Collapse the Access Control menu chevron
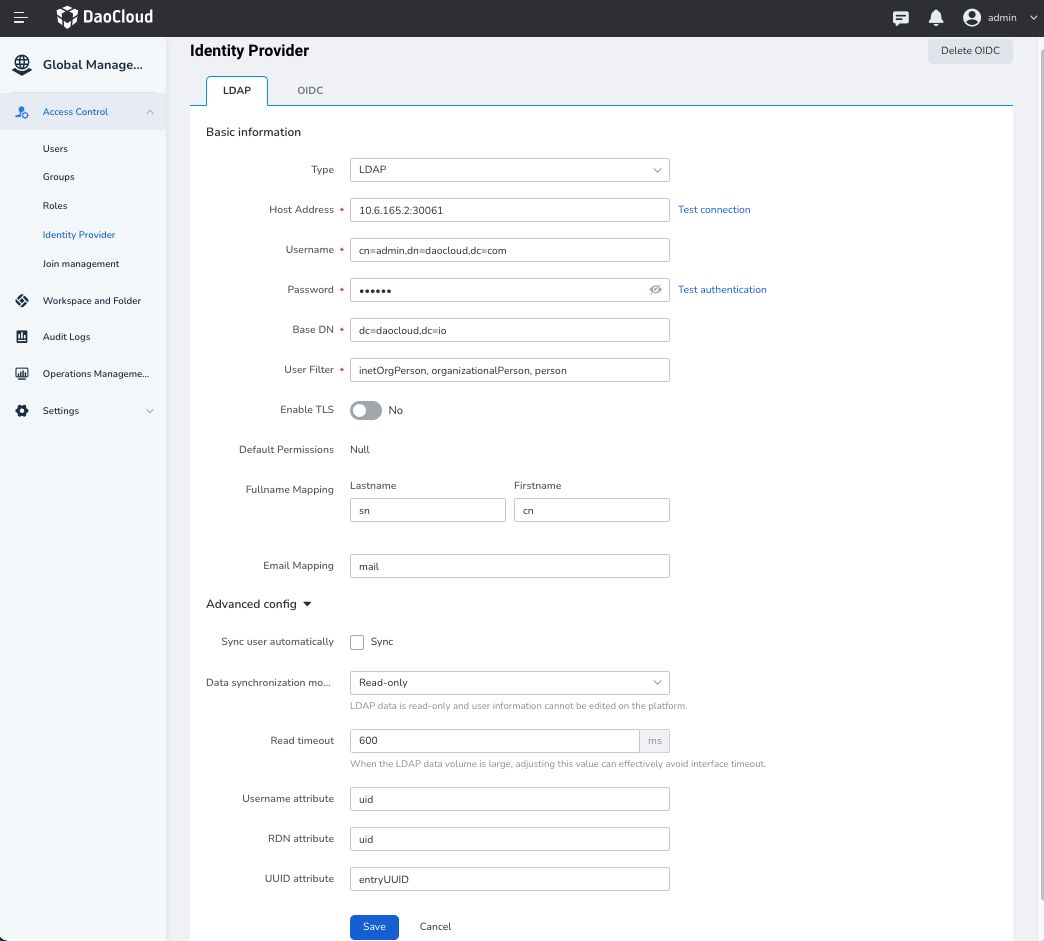This screenshot has height=941, width=1044. [x=150, y=112]
